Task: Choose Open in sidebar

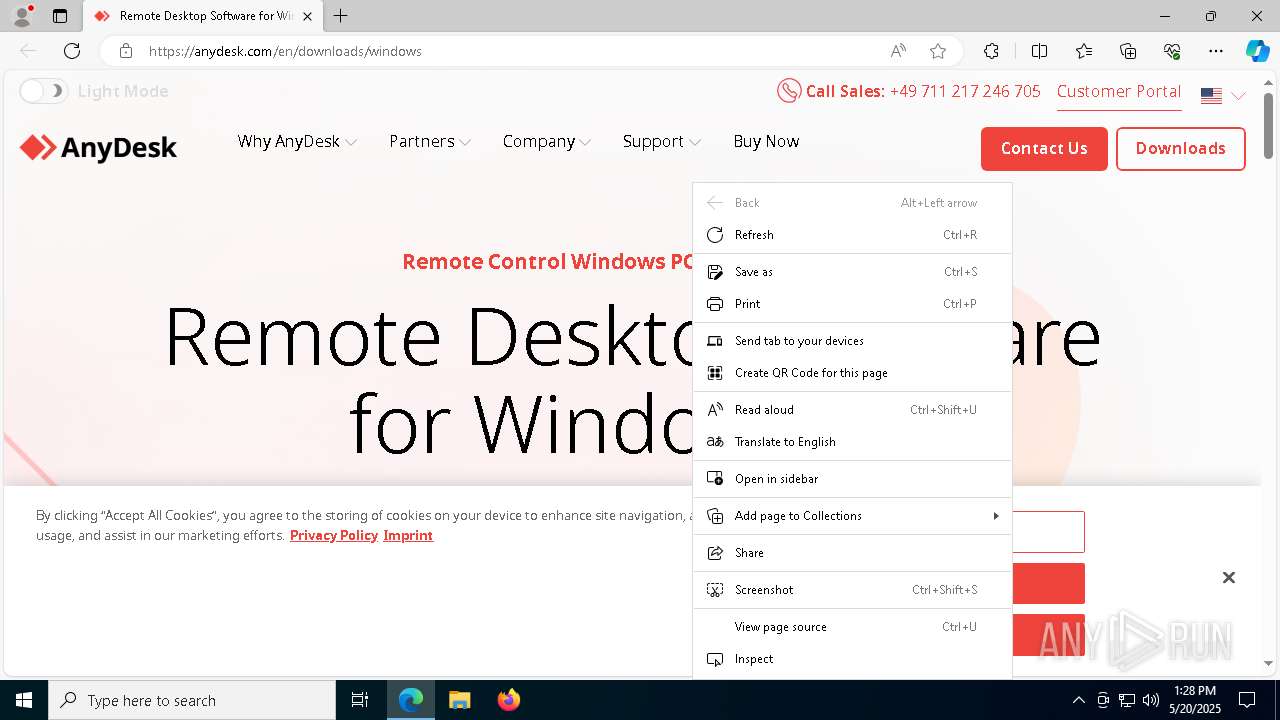Action: [852, 479]
